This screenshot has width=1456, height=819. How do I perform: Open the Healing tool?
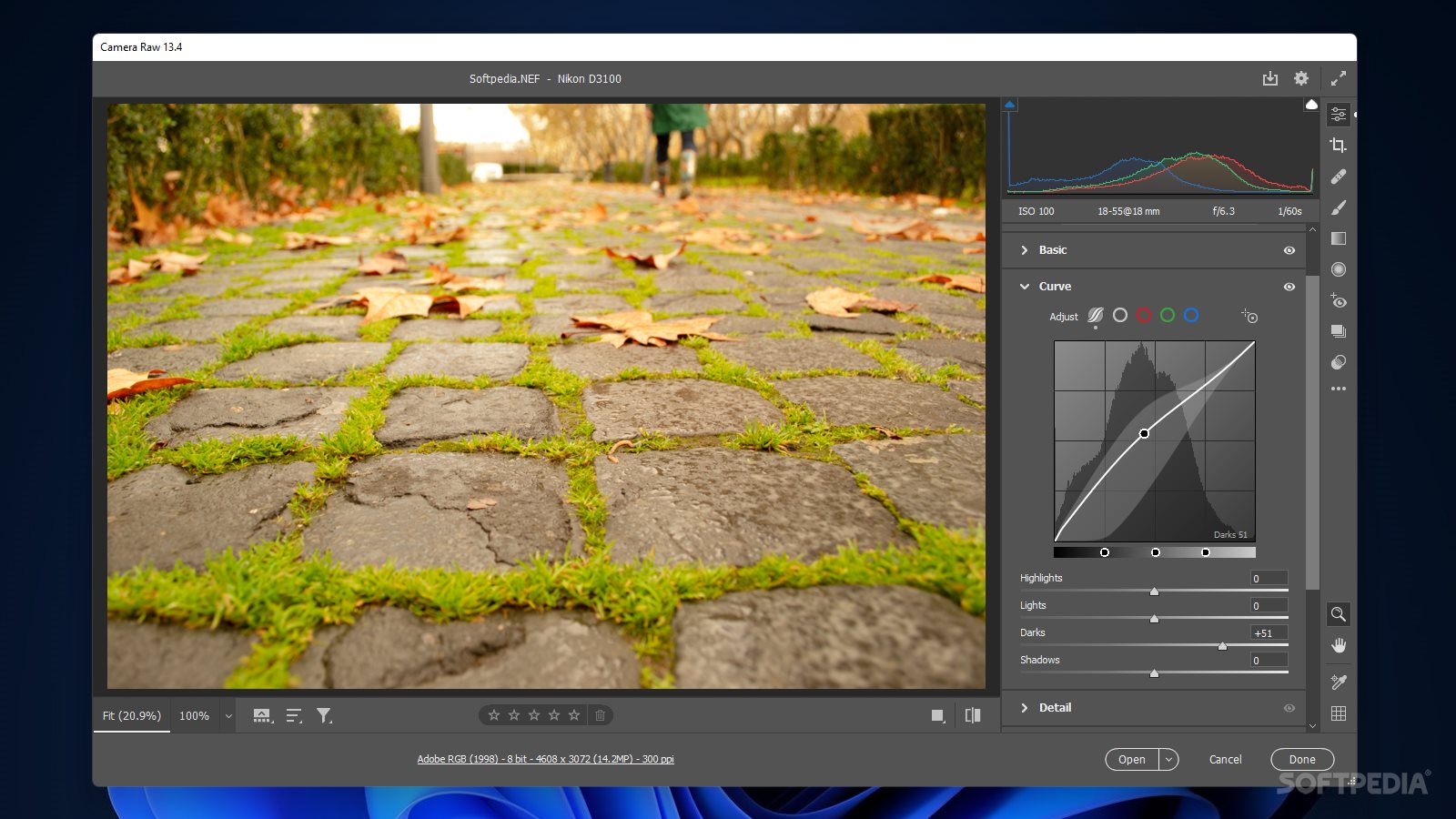point(1339,176)
